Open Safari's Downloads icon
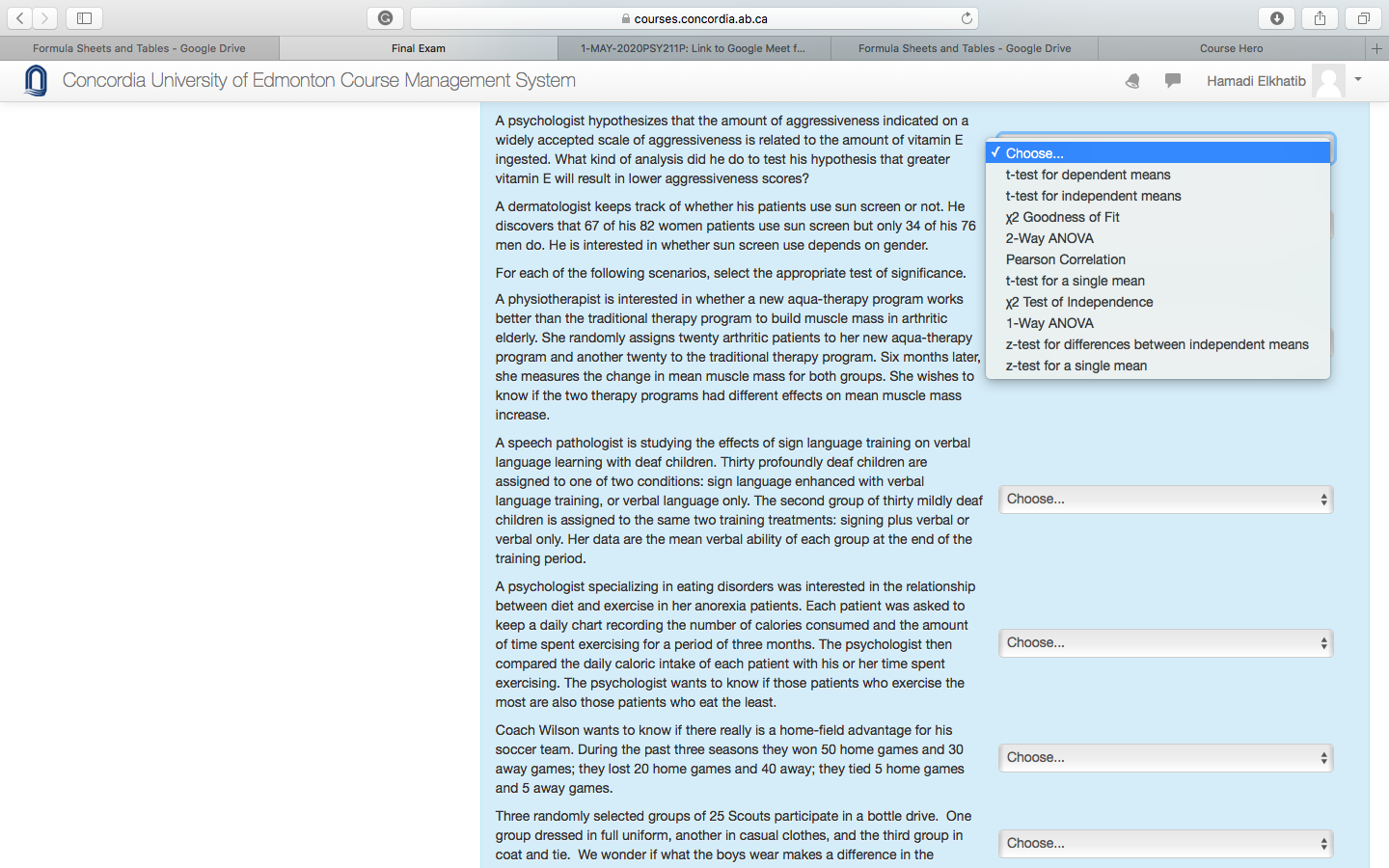1389x868 pixels. pyautogui.click(x=1275, y=17)
